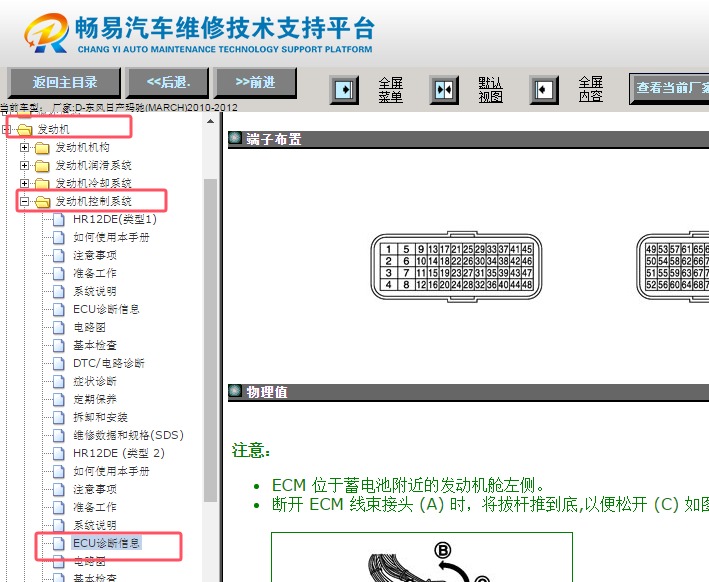This screenshot has height=582, width=709.
Task: Click the 查看当前厂家 button
Action: (x=669, y=88)
